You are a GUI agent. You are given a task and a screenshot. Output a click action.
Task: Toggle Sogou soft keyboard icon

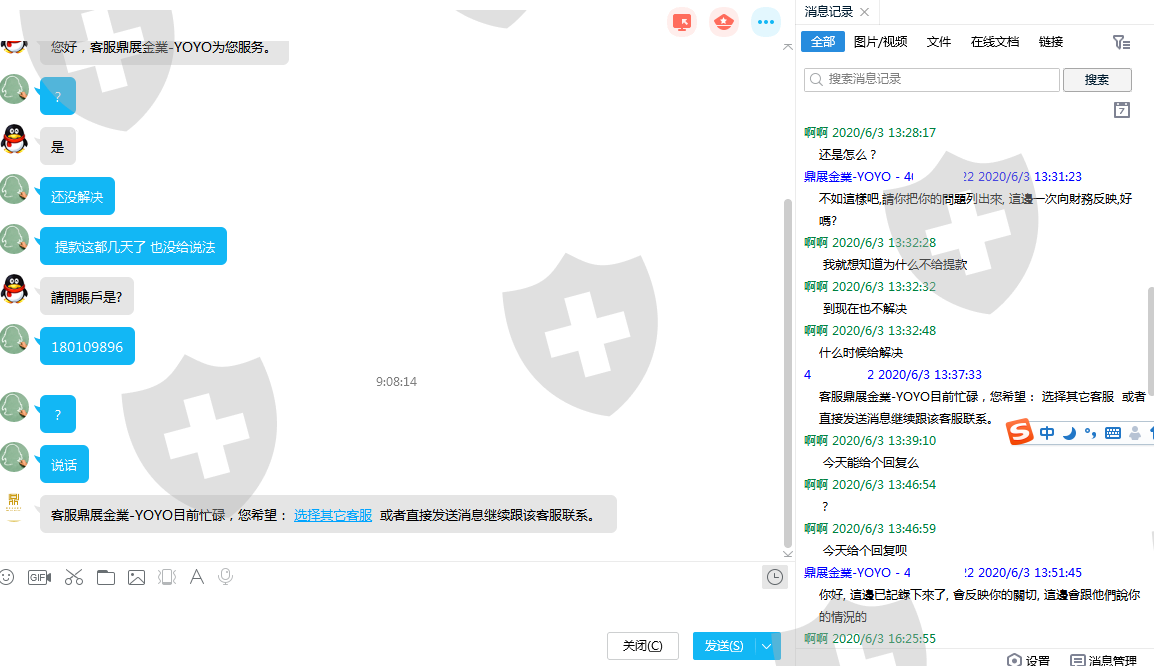(x=1112, y=433)
